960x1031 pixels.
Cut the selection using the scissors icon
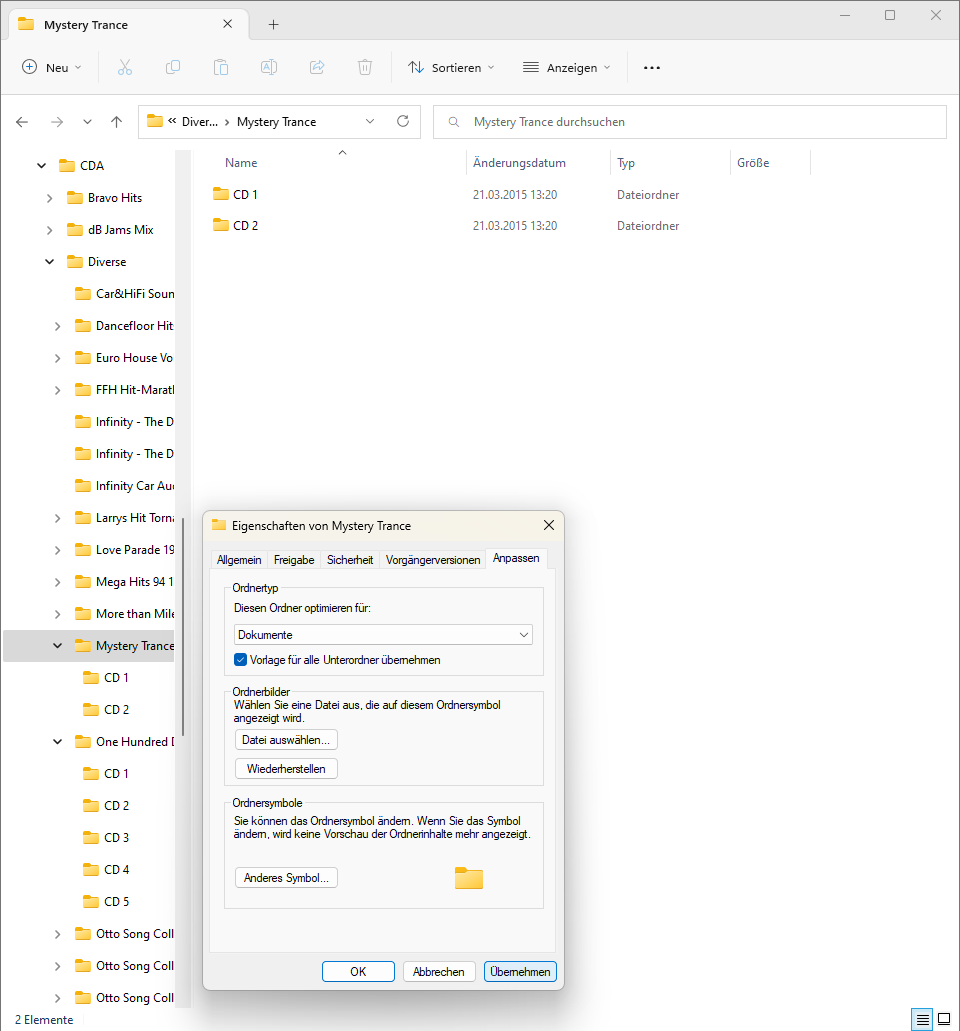click(x=124, y=67)
